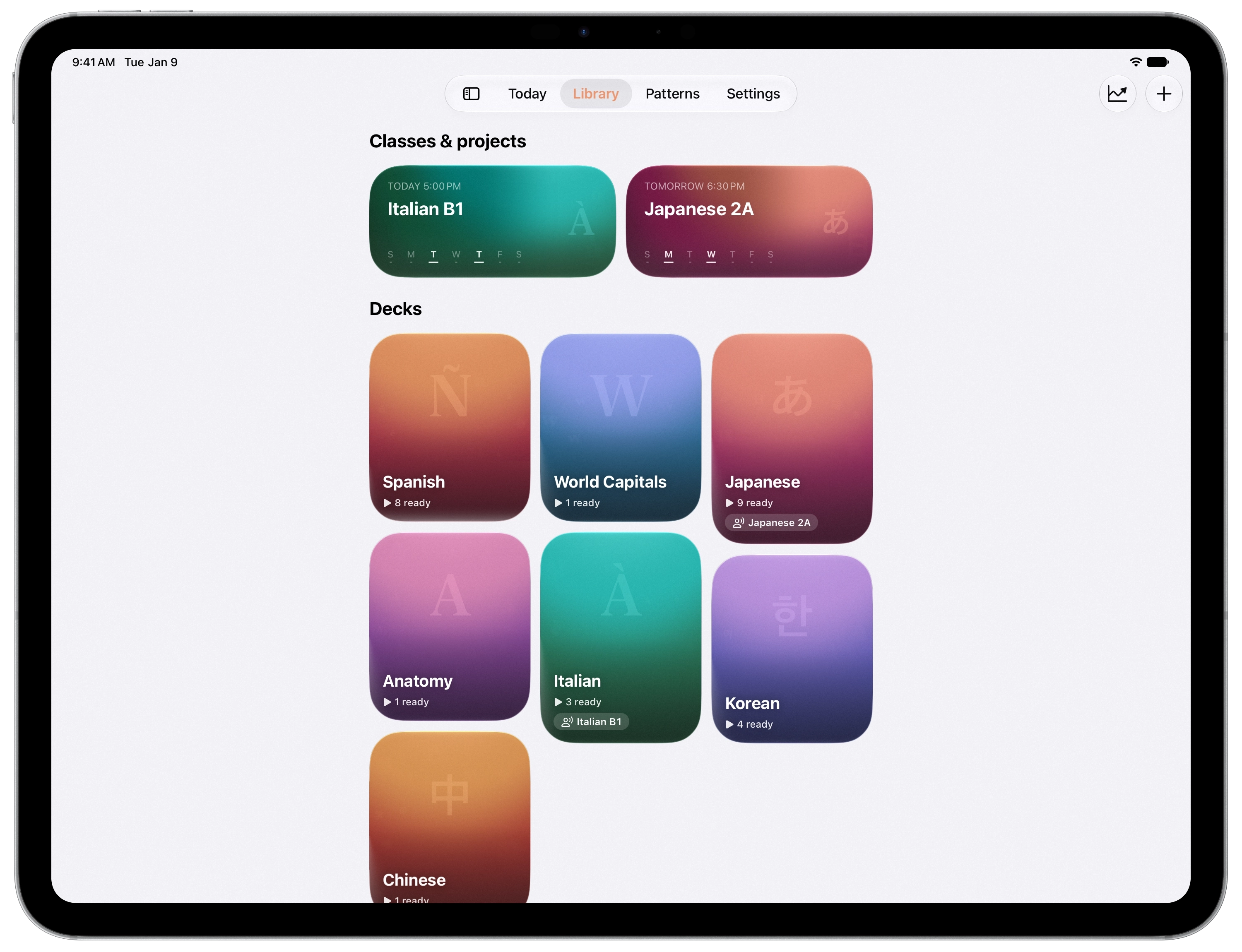Open the Korean deck
Viewport: 1242px width, 952px height.
click(x=792, y=649)
